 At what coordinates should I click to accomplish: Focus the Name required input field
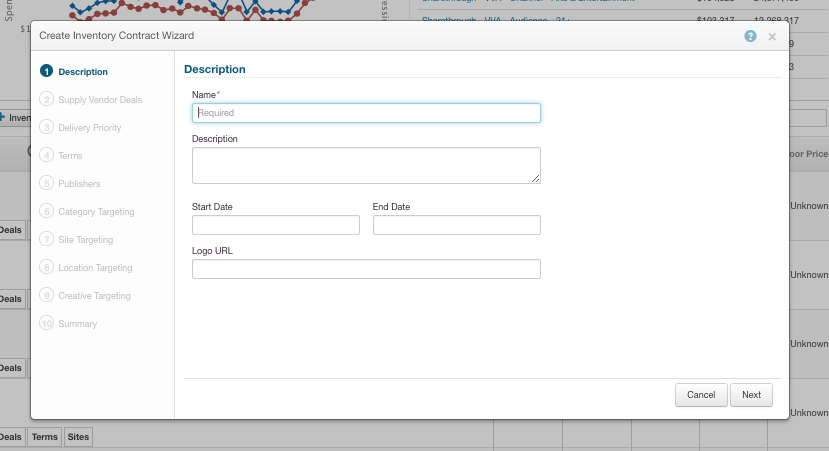[366, 113]
